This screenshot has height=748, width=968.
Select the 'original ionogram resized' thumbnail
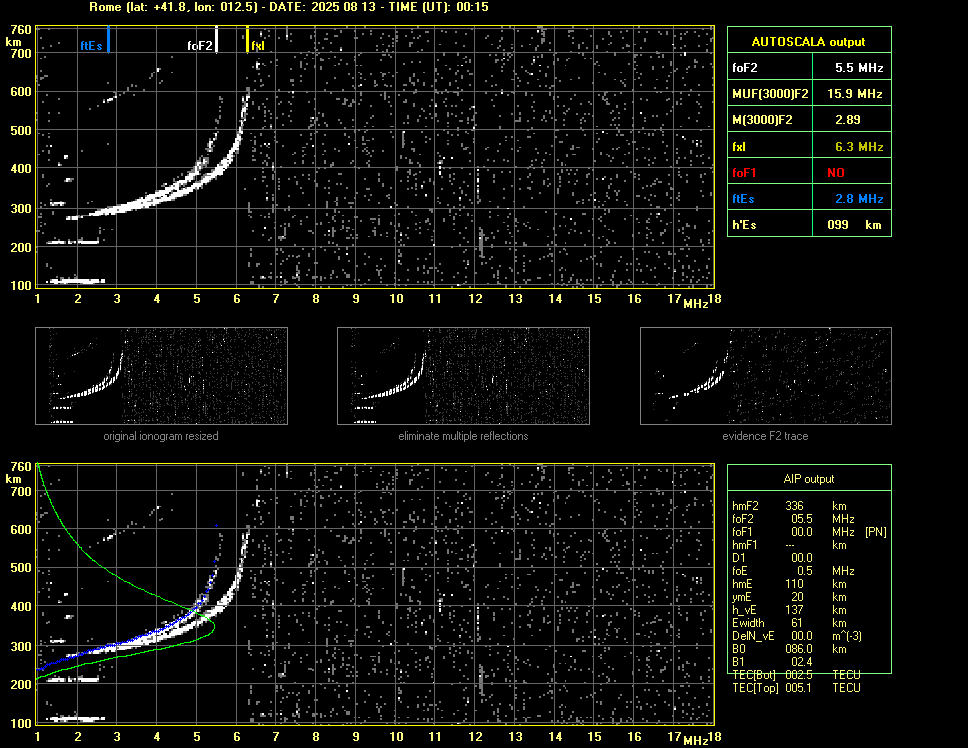[161, 376]
